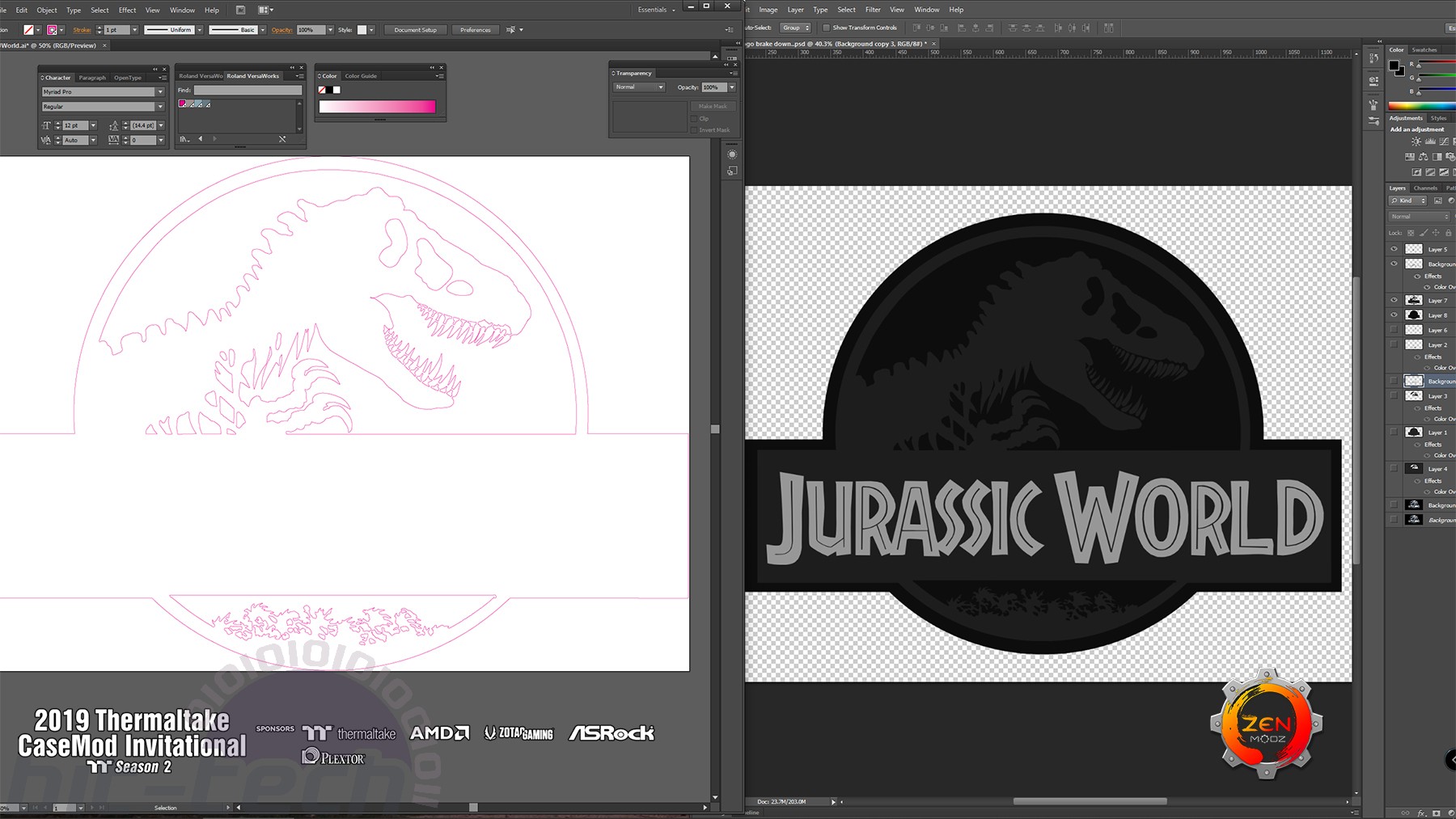Viewport: 1456px width, 819px height.
Task: Open the stroke weight dropdown
Action: (x=135, y=30)
